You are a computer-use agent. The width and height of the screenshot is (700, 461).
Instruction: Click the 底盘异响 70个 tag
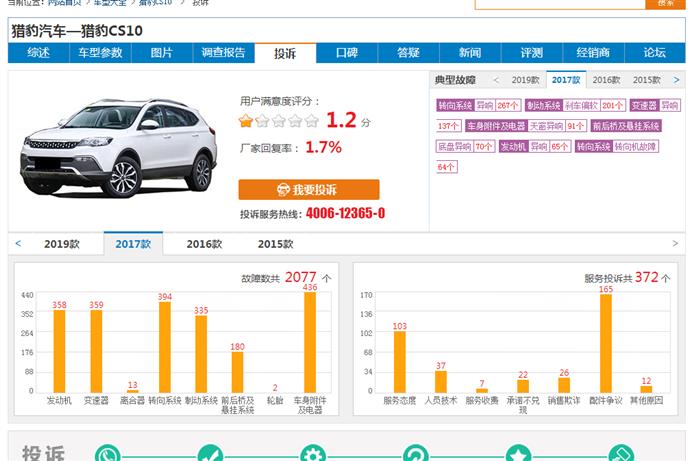click(x=465, y=146)
